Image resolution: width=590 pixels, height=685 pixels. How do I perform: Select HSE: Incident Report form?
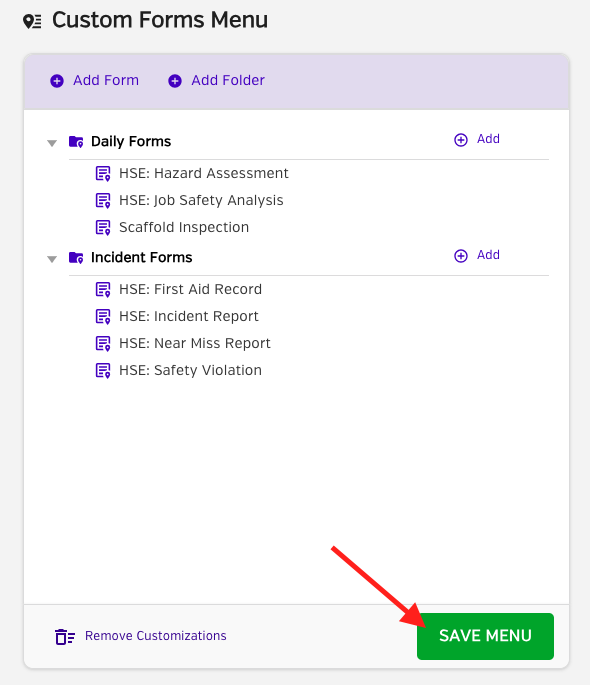pyautogui.click(x=189, y=316)
